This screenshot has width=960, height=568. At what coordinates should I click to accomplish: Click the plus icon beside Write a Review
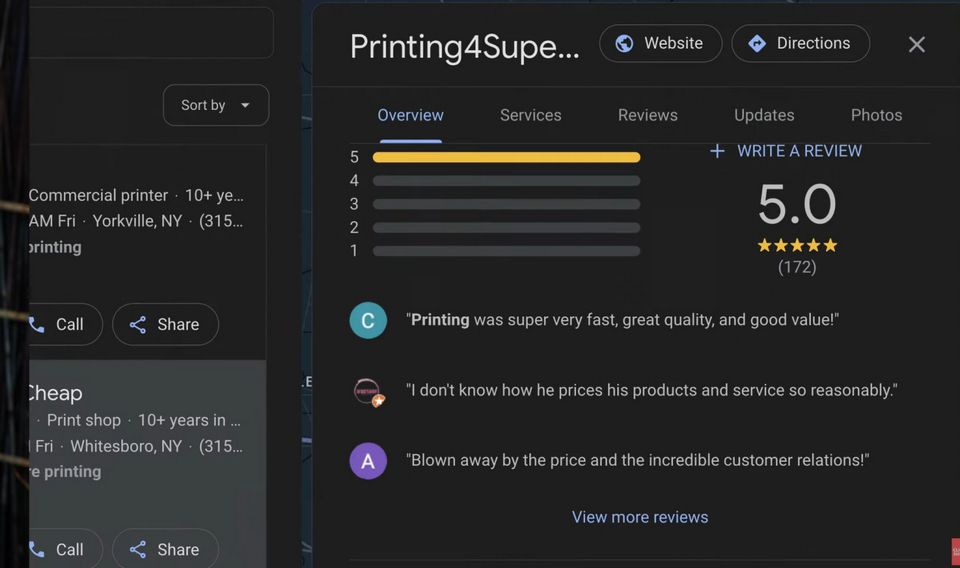click(717, 151)
